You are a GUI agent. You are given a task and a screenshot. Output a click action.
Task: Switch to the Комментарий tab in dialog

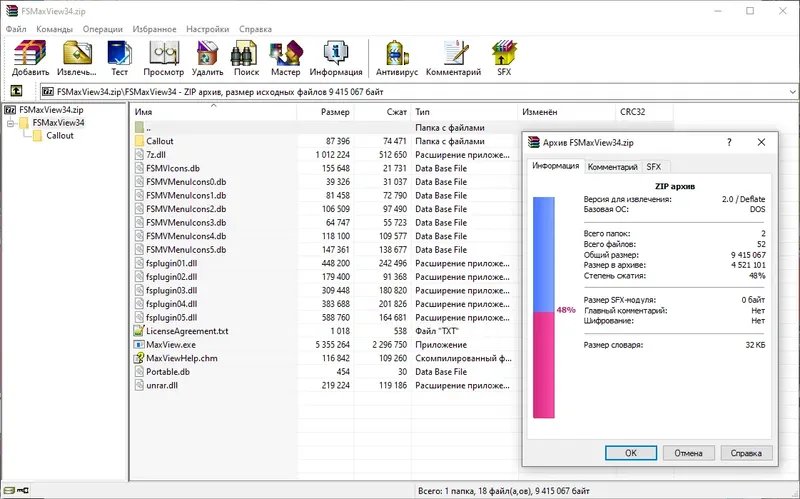tap(612, 167)
